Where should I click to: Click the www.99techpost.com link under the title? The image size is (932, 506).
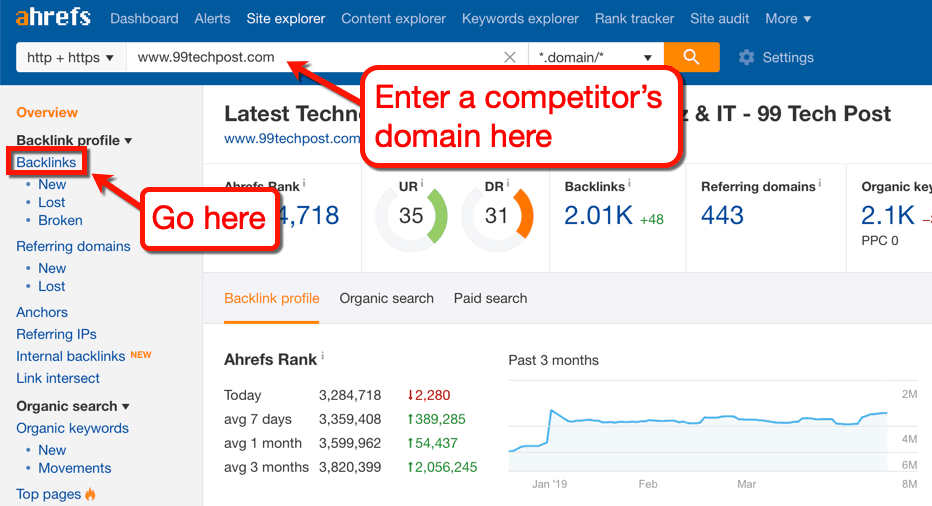pyautogui.click(x=292, y=139)
